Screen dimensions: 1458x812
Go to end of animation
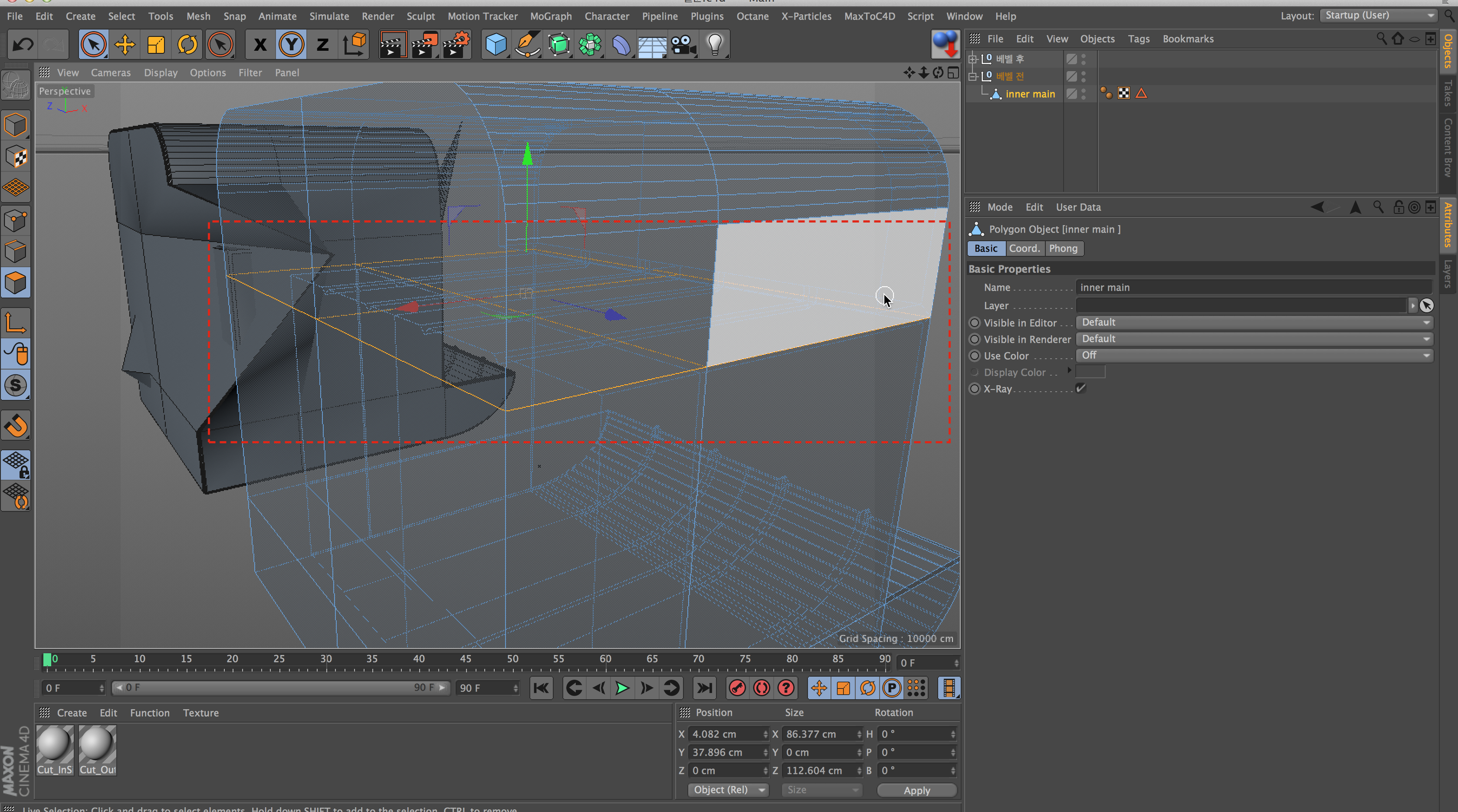tap(704, 688)
